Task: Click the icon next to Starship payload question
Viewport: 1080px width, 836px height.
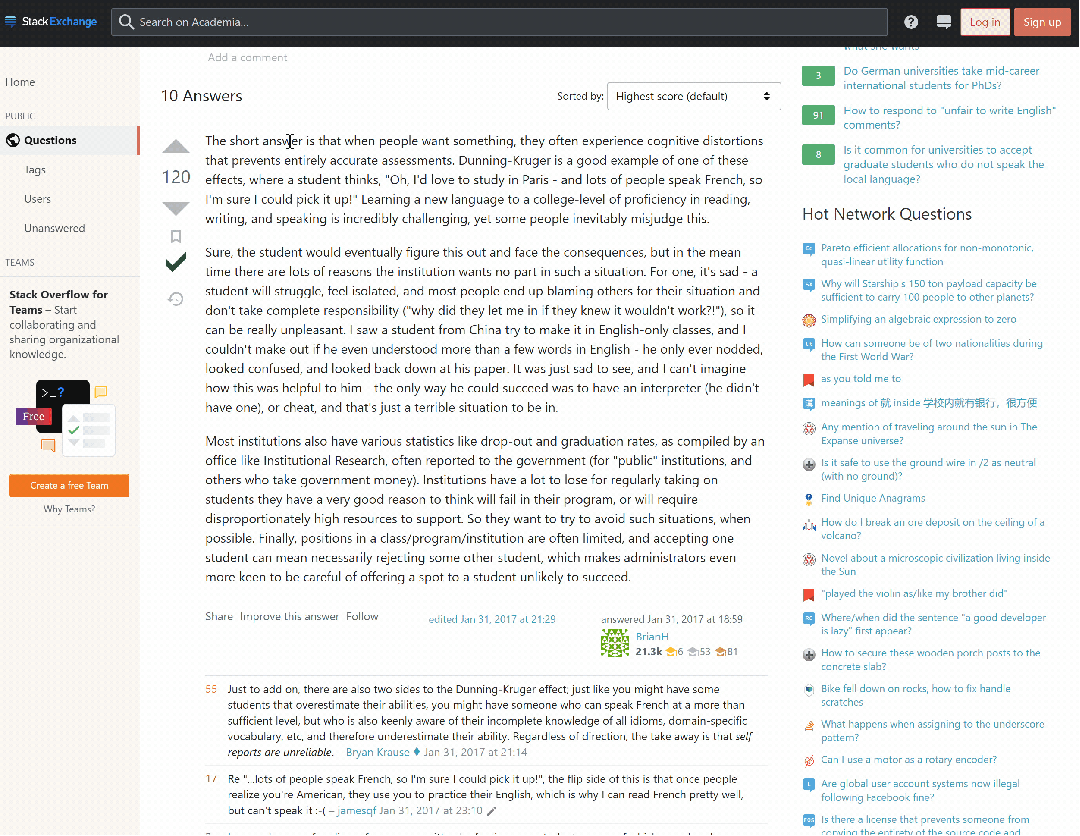Action: click(x=809, y=284)
